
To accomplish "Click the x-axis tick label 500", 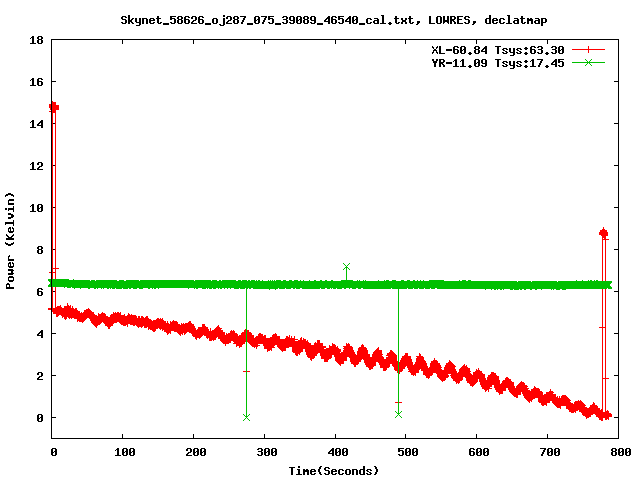I will [408, 452].
